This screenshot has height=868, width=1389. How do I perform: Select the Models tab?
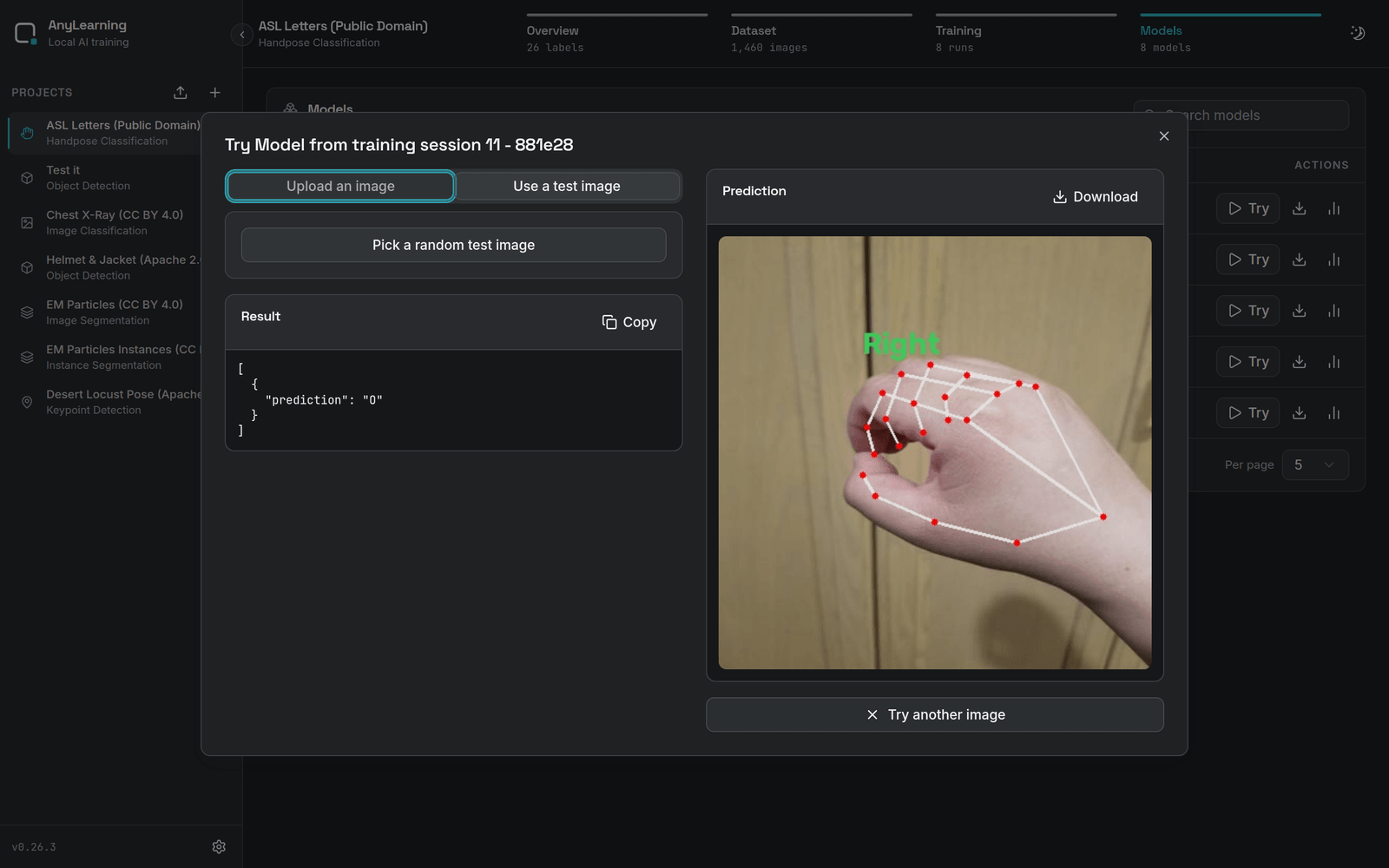tap(1230, 35)
